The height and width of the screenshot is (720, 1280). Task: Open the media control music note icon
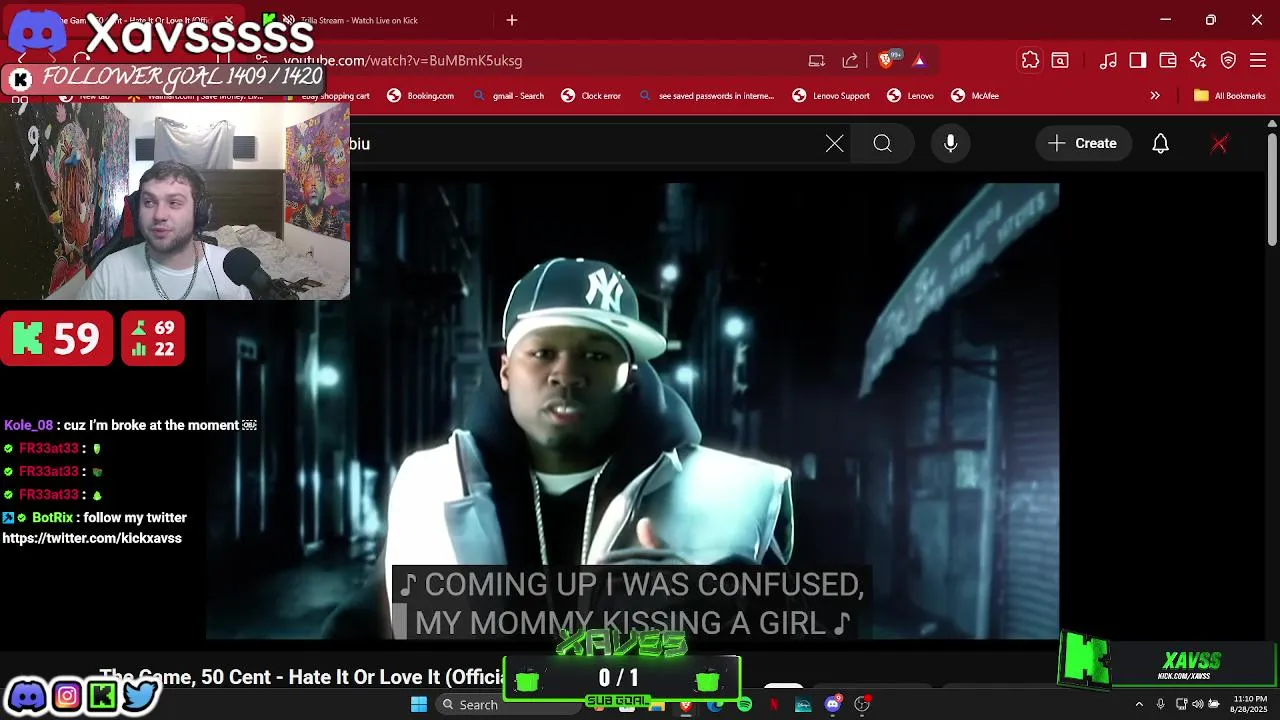coord(1108,60)
